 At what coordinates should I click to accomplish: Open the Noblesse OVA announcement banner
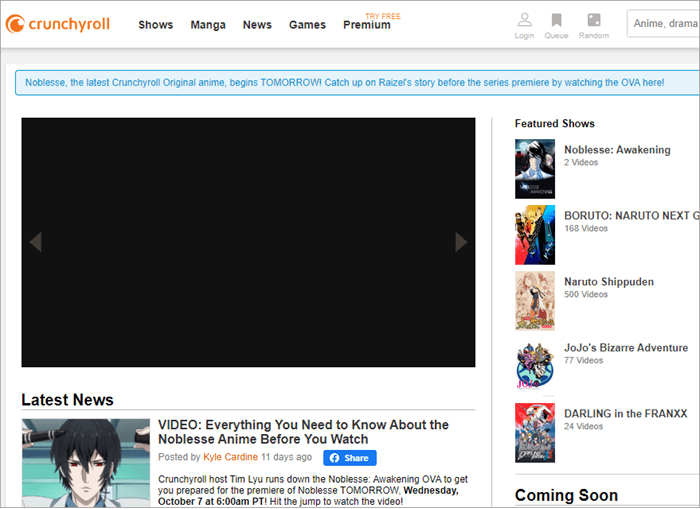pos(358,83)
